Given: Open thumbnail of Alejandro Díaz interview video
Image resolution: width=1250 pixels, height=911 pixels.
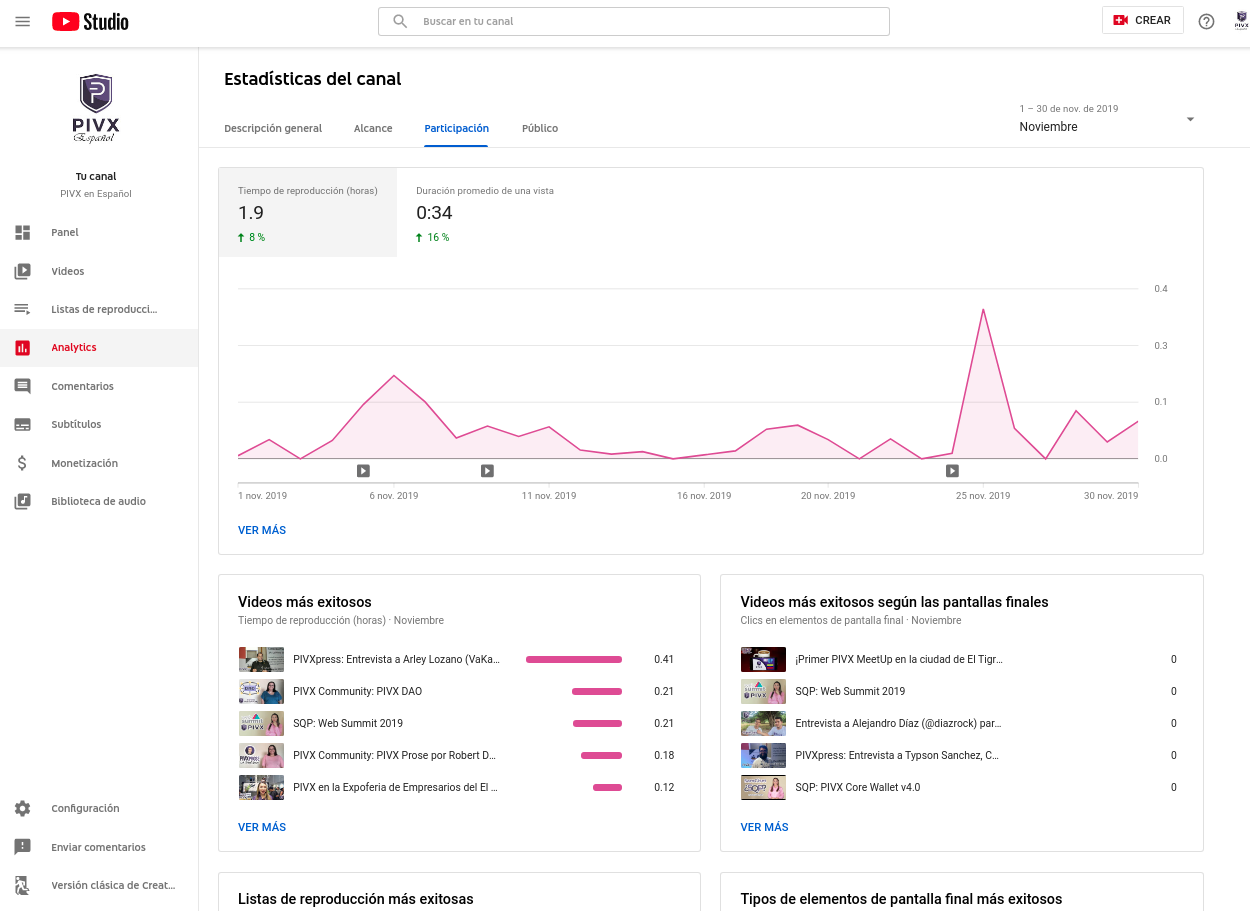Looking at the screenshot, I should click(763, 723).
